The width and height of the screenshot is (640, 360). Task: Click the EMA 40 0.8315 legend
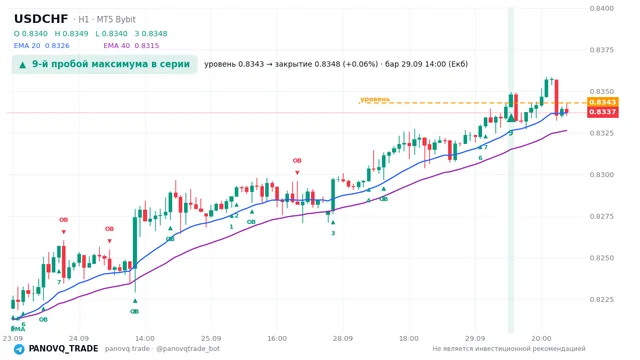coord(131,46)
